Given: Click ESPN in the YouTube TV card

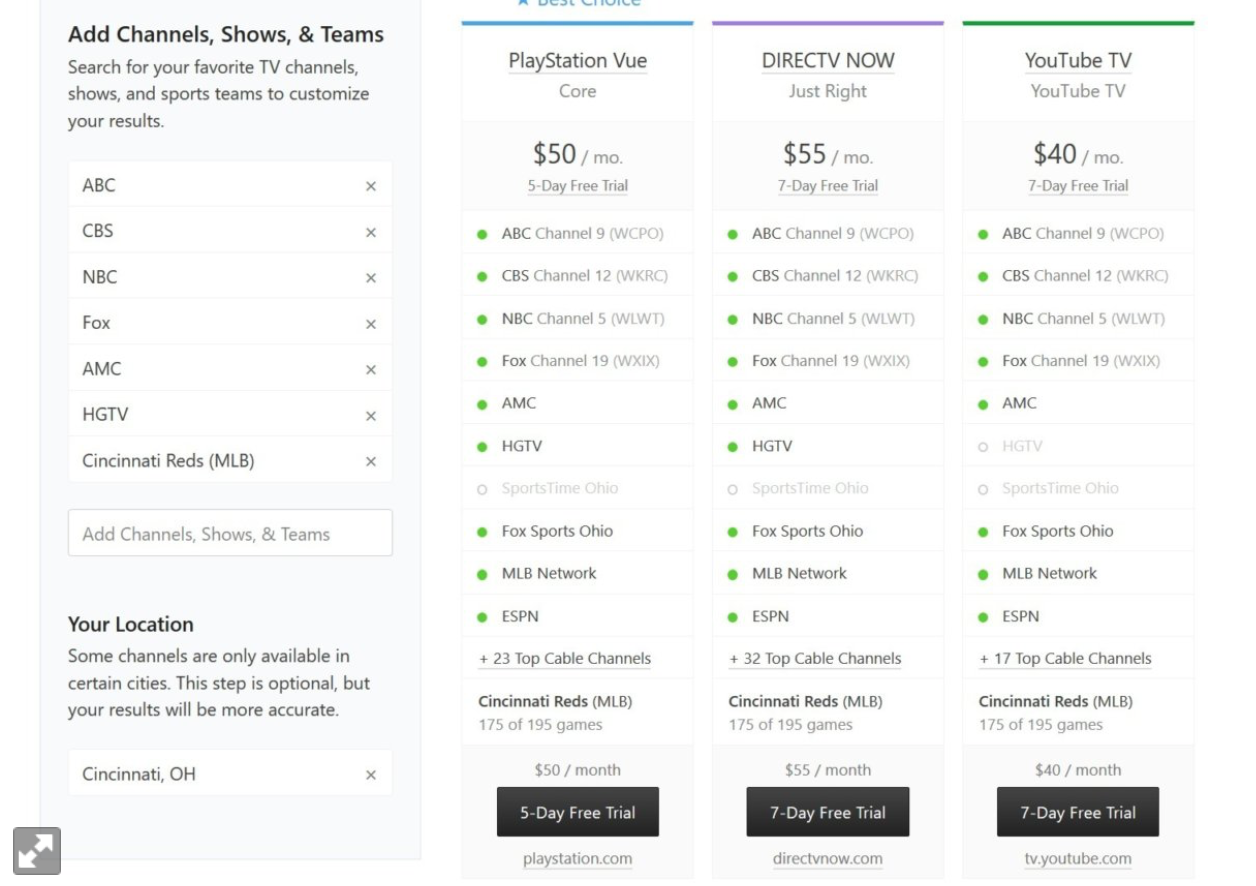Looking at the screenshot, I should coord(1020,616).
